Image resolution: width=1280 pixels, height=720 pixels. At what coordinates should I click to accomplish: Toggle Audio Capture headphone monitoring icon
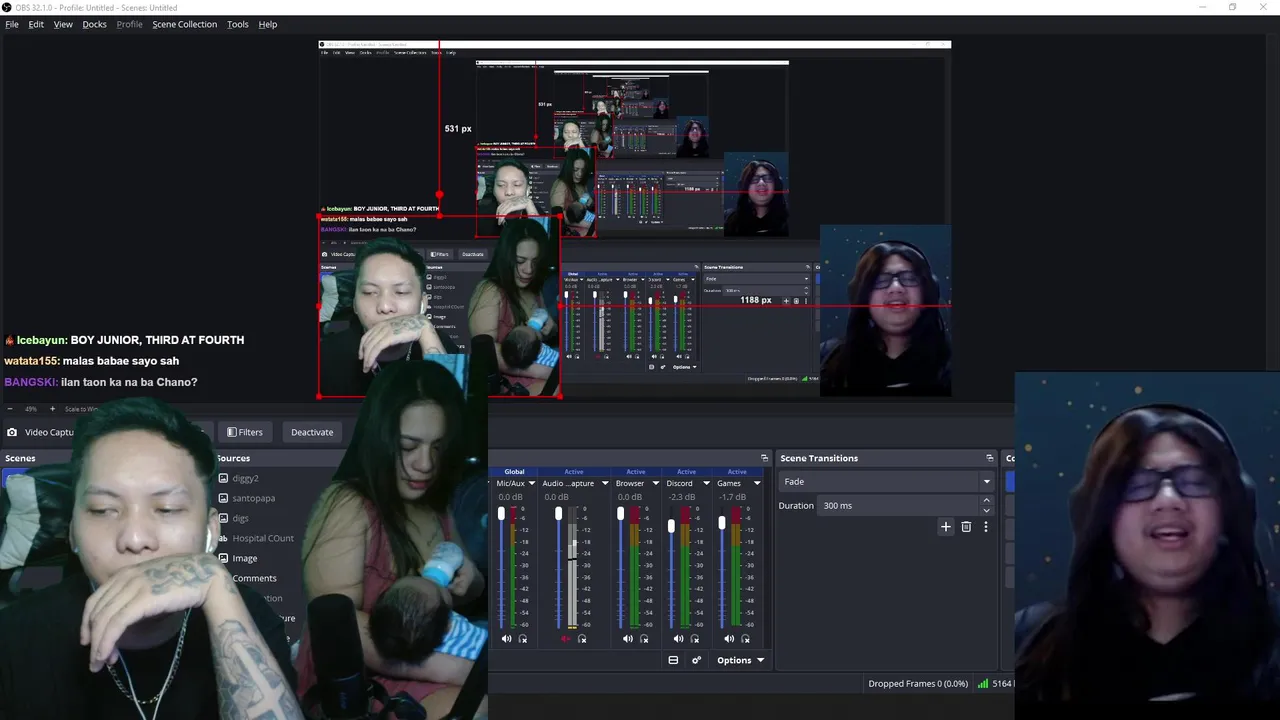pos(582,639)
